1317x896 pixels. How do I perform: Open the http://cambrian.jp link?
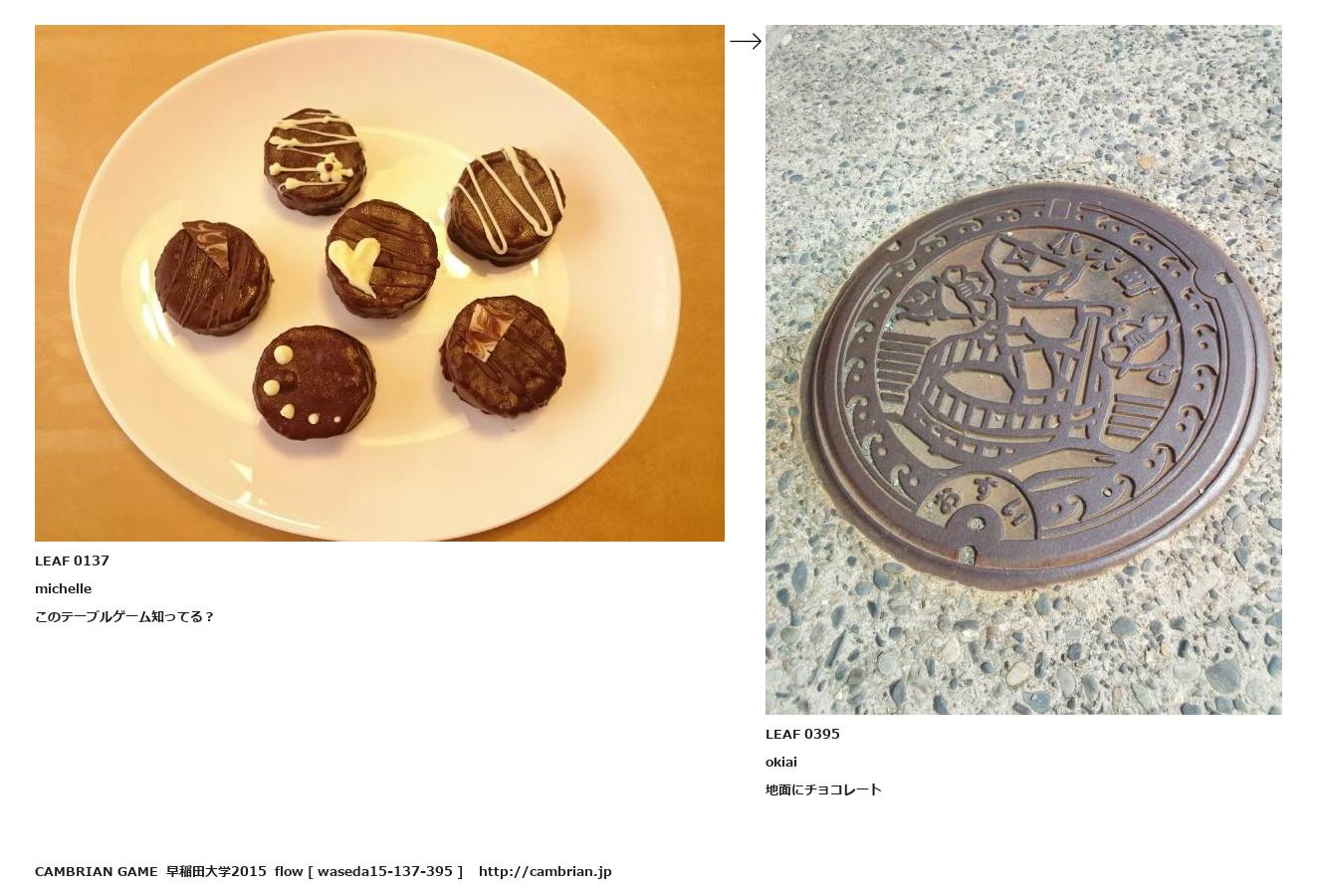(x=545, y=871)
